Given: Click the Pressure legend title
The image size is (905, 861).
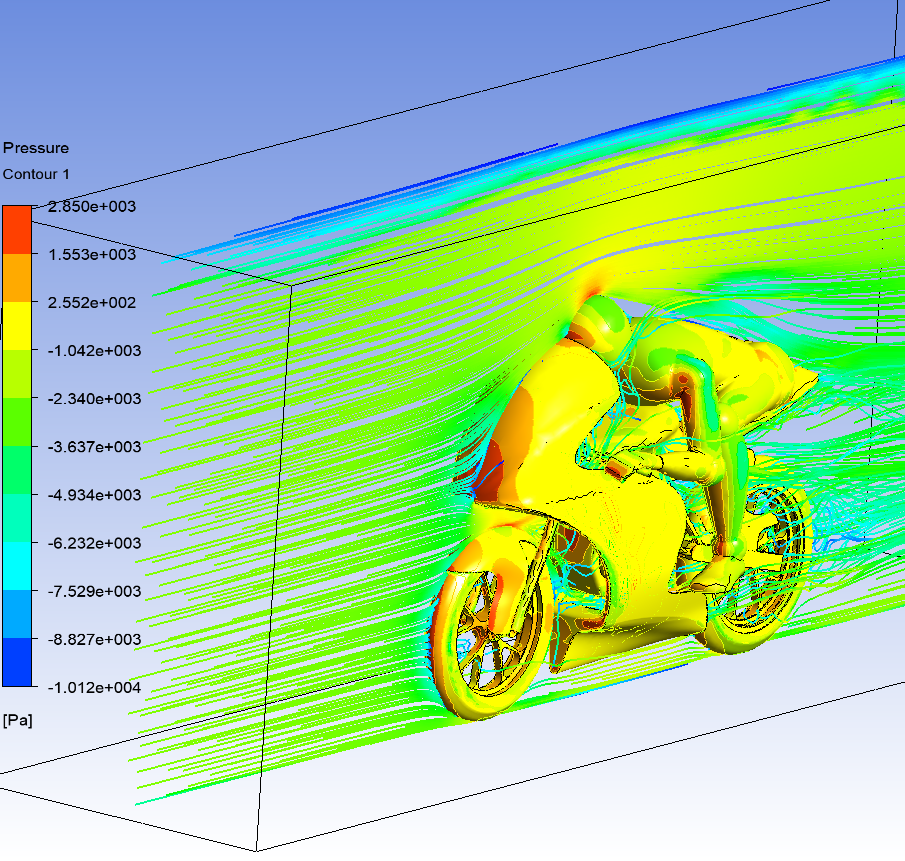Looking at the screenshot, I should click(36, 148).
